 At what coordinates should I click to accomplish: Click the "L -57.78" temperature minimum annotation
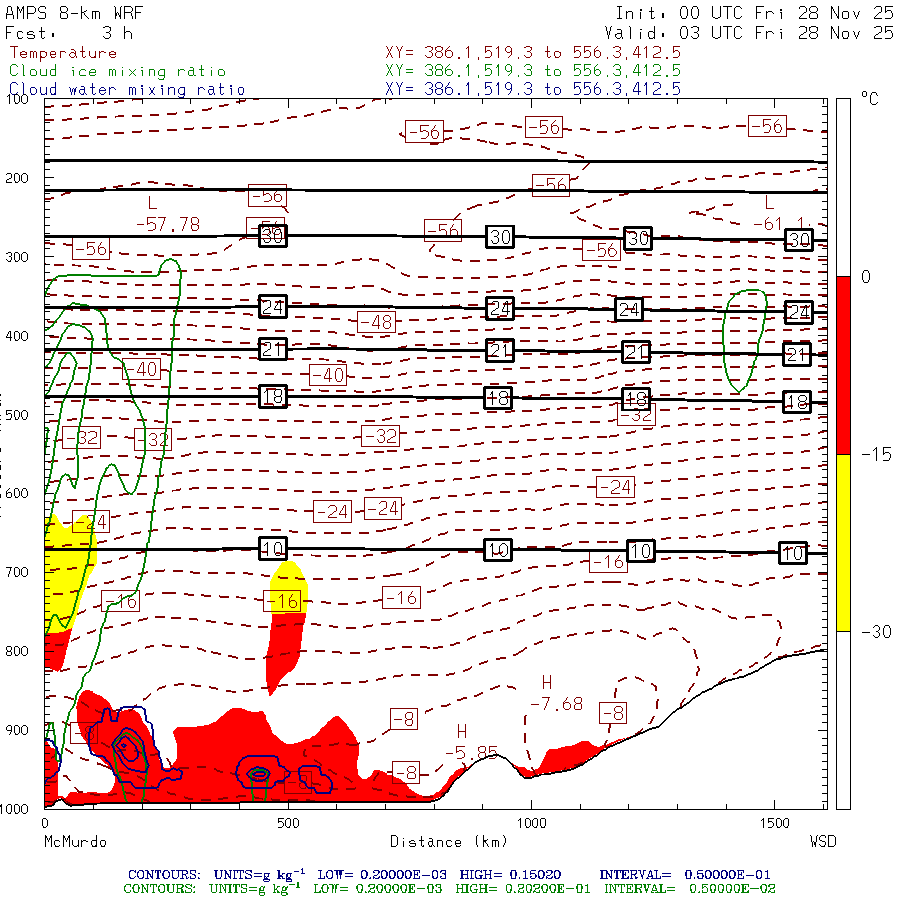[x=168, y=214]
